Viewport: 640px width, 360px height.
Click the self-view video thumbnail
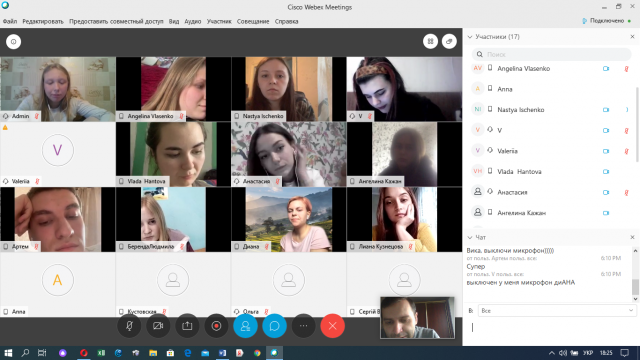point(417,318)
